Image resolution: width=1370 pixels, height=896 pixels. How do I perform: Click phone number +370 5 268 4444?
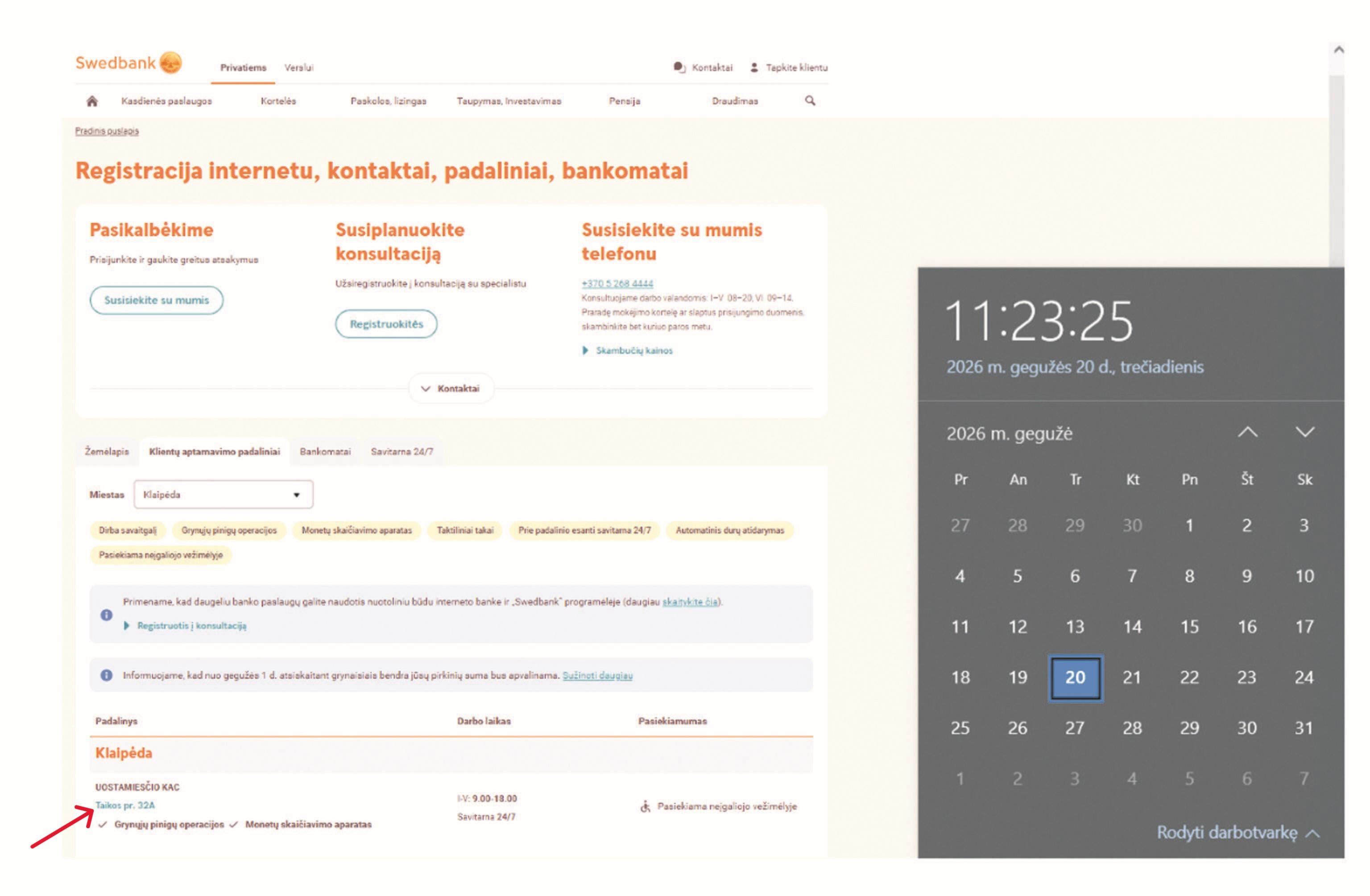pos(617,283)
